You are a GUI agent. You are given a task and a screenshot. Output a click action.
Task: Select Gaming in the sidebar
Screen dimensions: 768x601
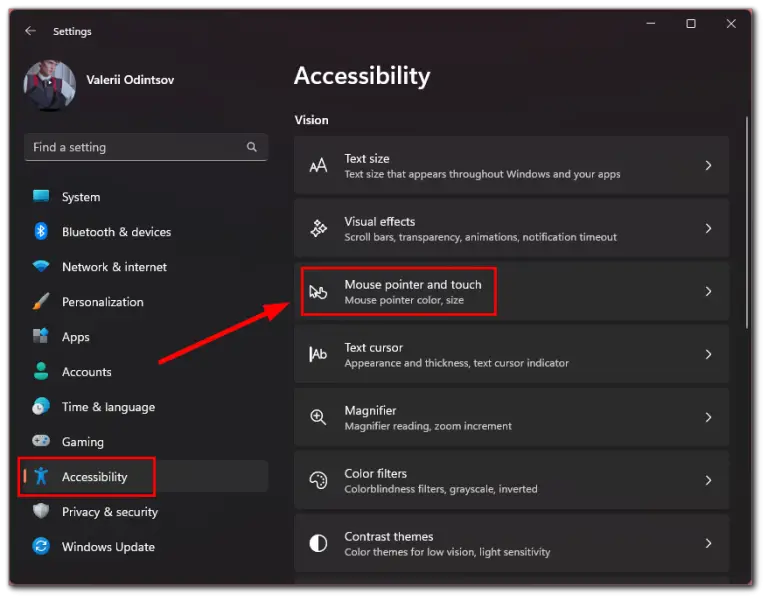point(145,442)
